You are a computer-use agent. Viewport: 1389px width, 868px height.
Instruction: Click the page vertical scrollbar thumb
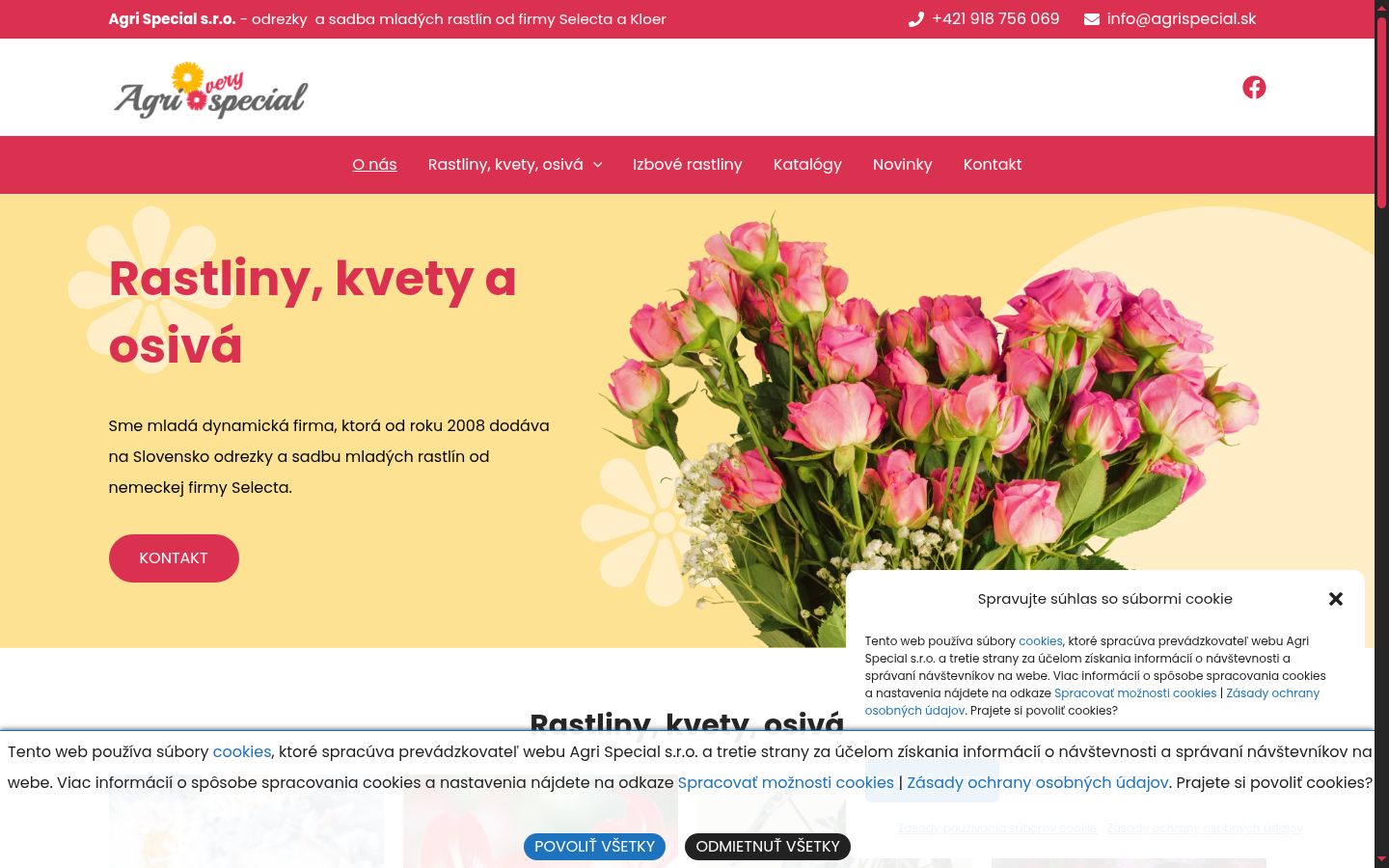pyautogui.click(x=1381, y=111)
